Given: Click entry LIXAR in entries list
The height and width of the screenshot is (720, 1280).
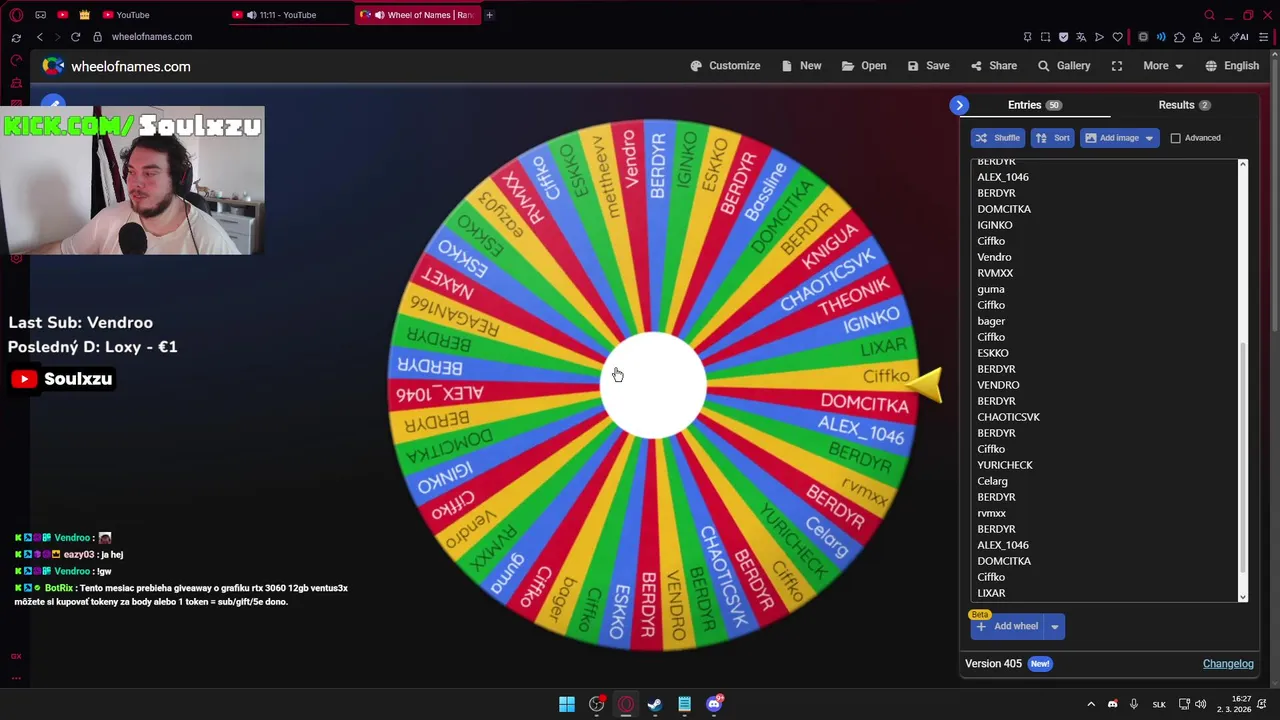Looking at the screenshot, I should (x=991, y=593).
